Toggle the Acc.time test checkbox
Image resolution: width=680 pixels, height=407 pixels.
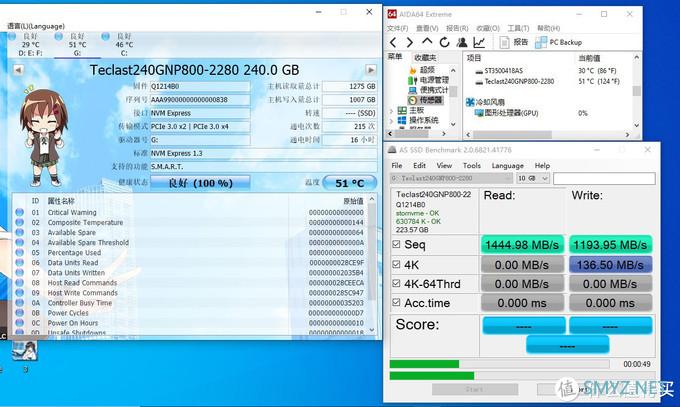396,302
